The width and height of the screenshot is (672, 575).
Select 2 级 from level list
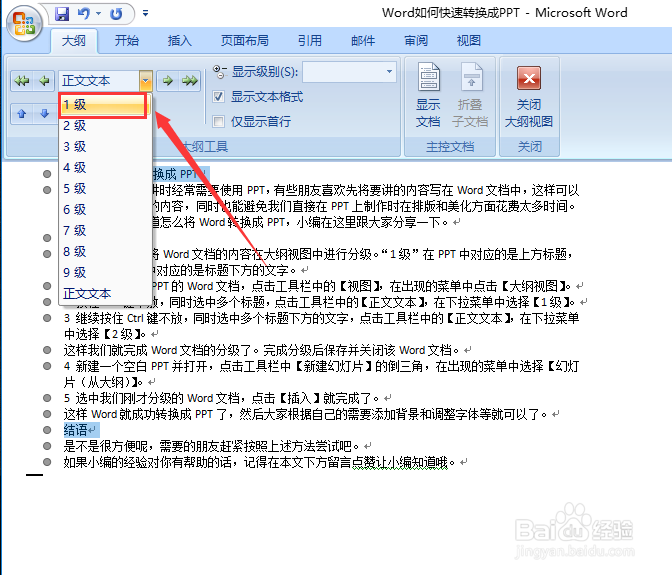point(105,126)
